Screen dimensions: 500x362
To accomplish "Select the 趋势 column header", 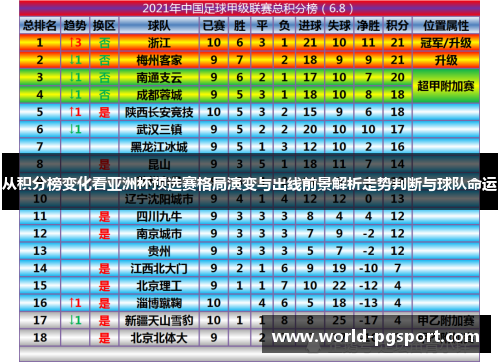I will [75, 25].
